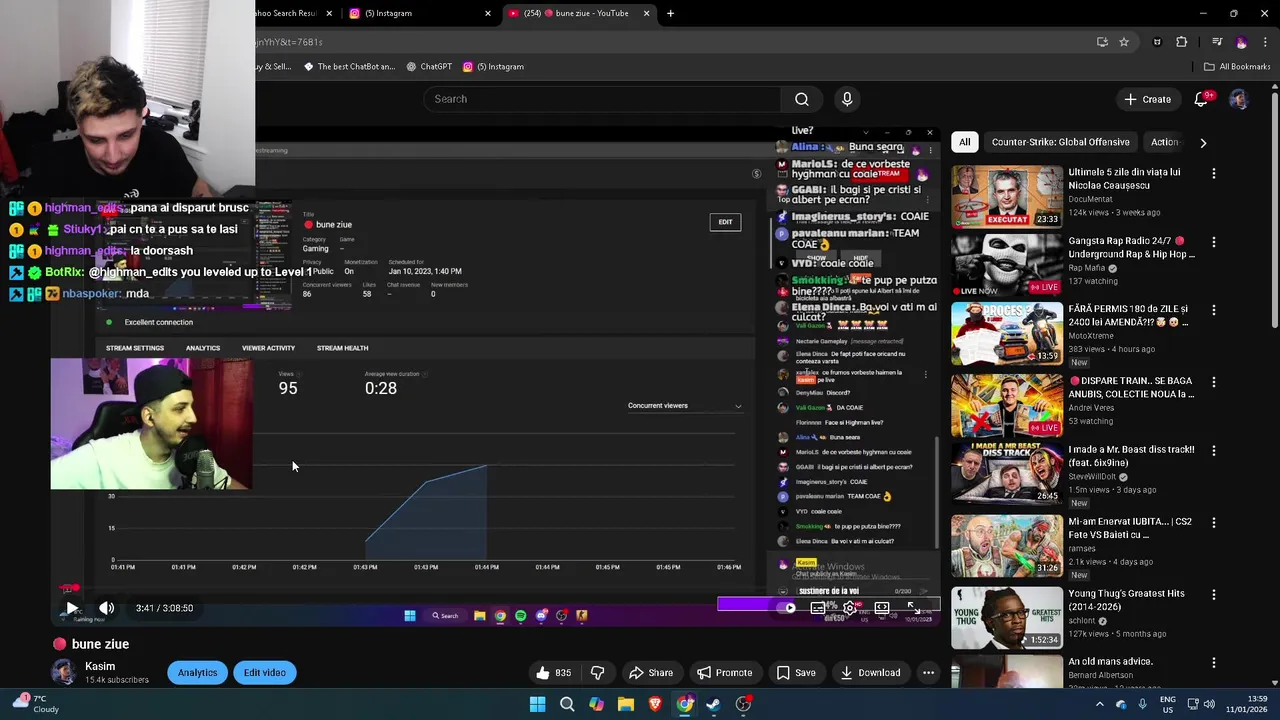Show more filter chips with right arrow
This screenshot has width=1280, height=720.
(x=1203, y=142)
